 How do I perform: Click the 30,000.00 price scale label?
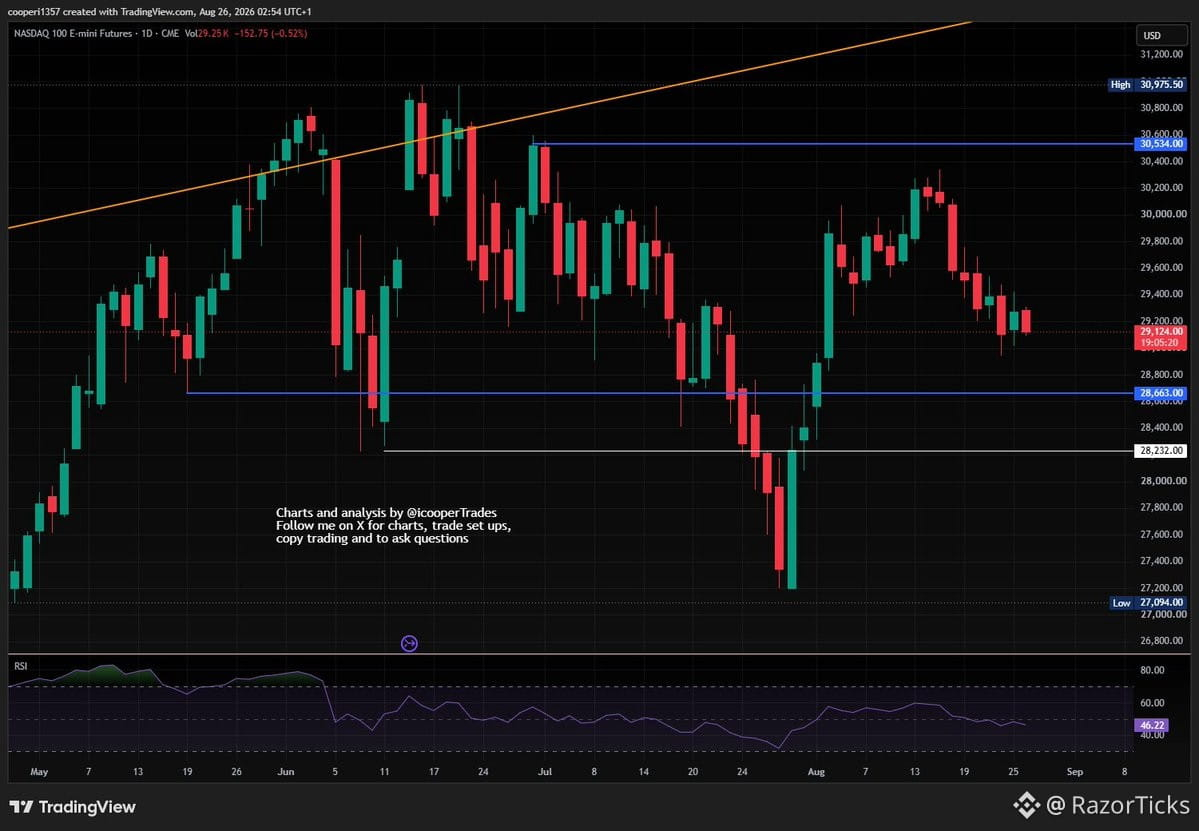click(x=1163, y=214)
